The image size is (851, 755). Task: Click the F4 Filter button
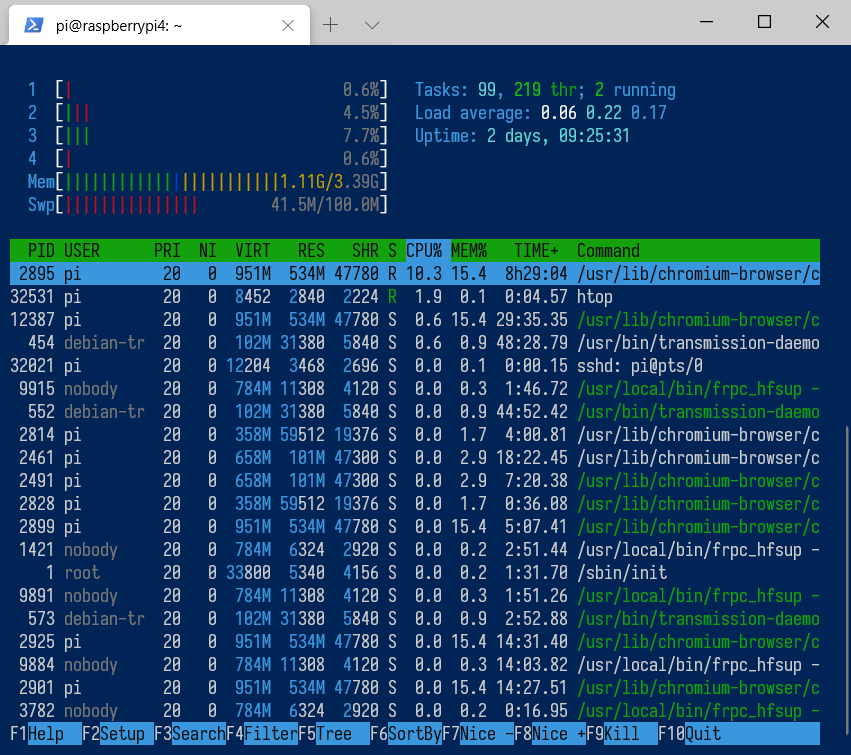(262, 734)
